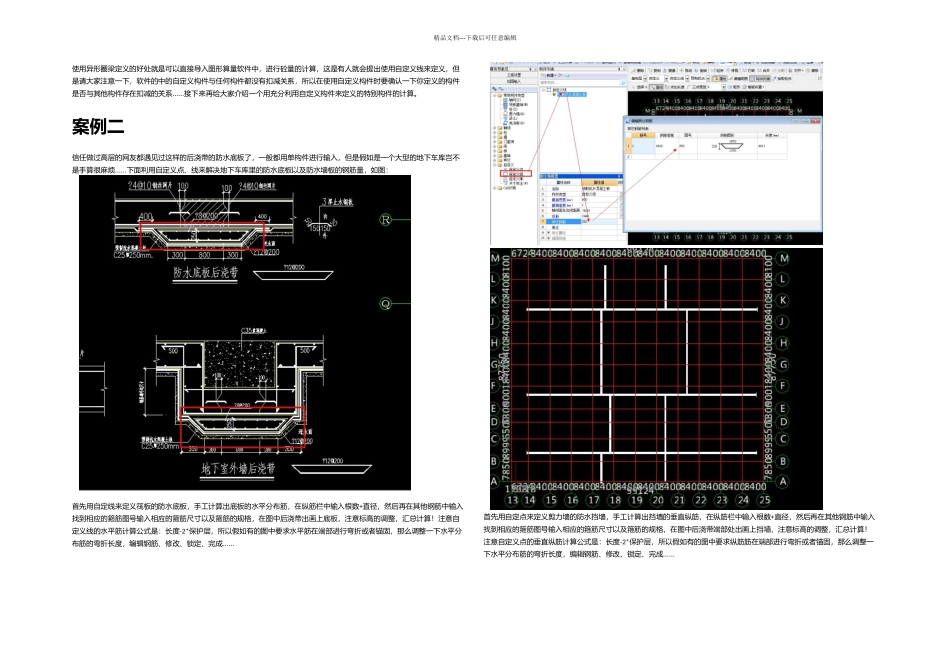Screen dimensions: 950x672
Task: Click the 编辑钢筋 toolbar button
Action: tap(739, 79)
